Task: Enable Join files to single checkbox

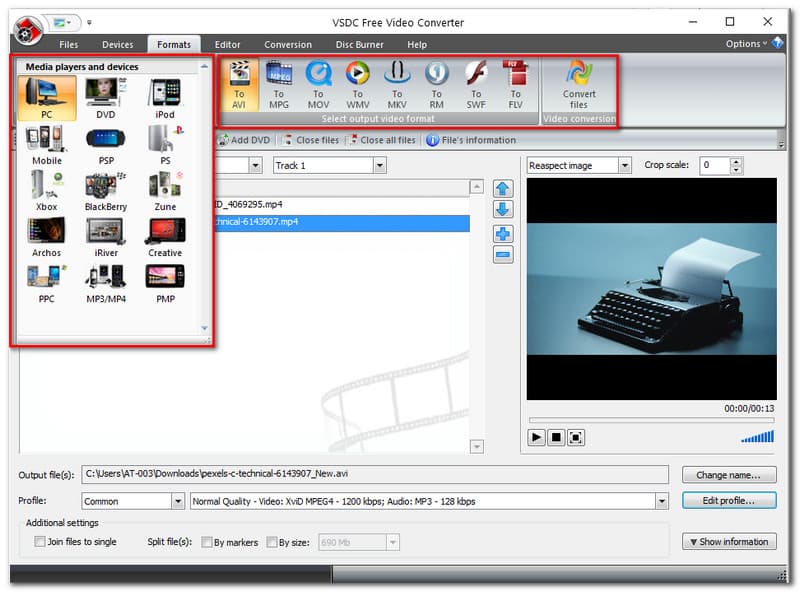Action: (x=40, y=542)
